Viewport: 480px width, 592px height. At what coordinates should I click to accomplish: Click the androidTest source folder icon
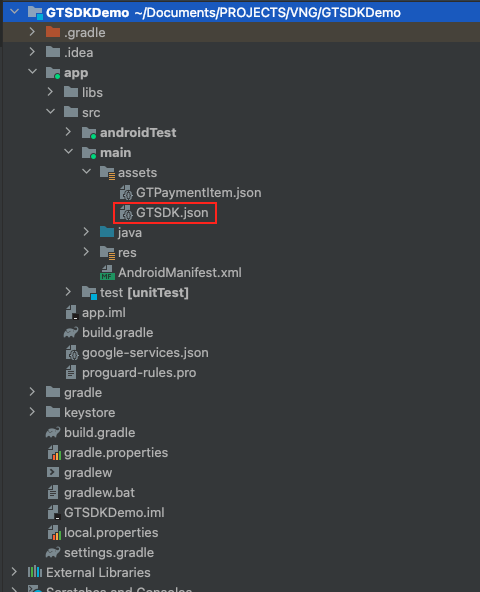pyautogui.click(x=89, y=133)
